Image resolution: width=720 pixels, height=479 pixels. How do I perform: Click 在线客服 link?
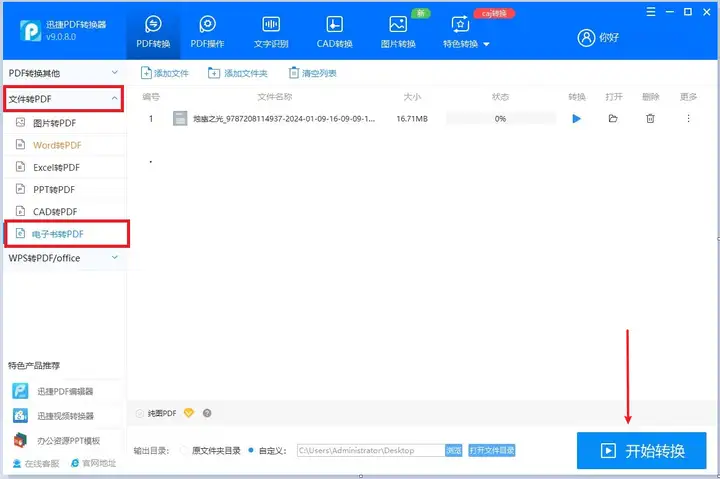[36, 463]
